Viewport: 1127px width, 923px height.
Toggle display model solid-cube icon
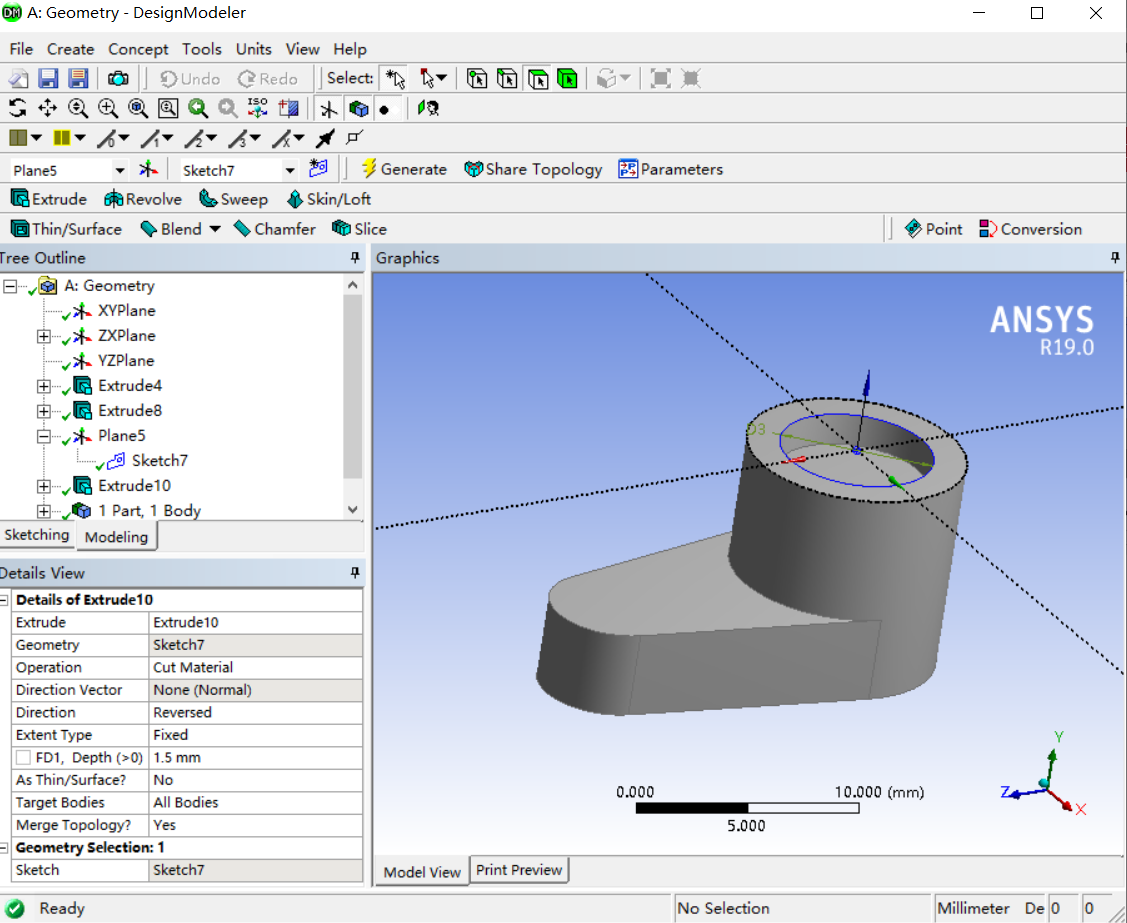point(359,109)
